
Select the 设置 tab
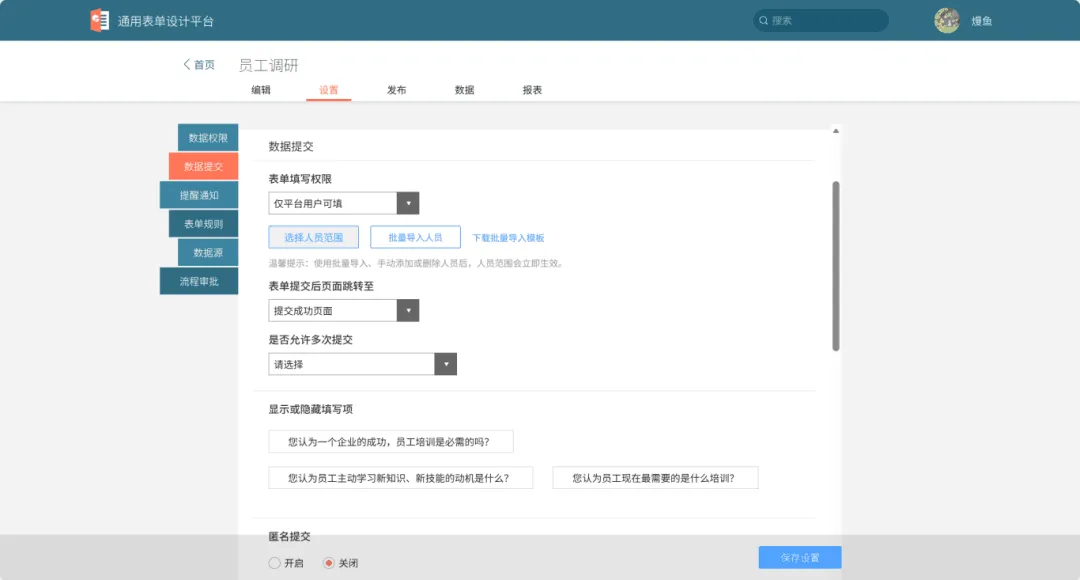(x=329, y=90)
